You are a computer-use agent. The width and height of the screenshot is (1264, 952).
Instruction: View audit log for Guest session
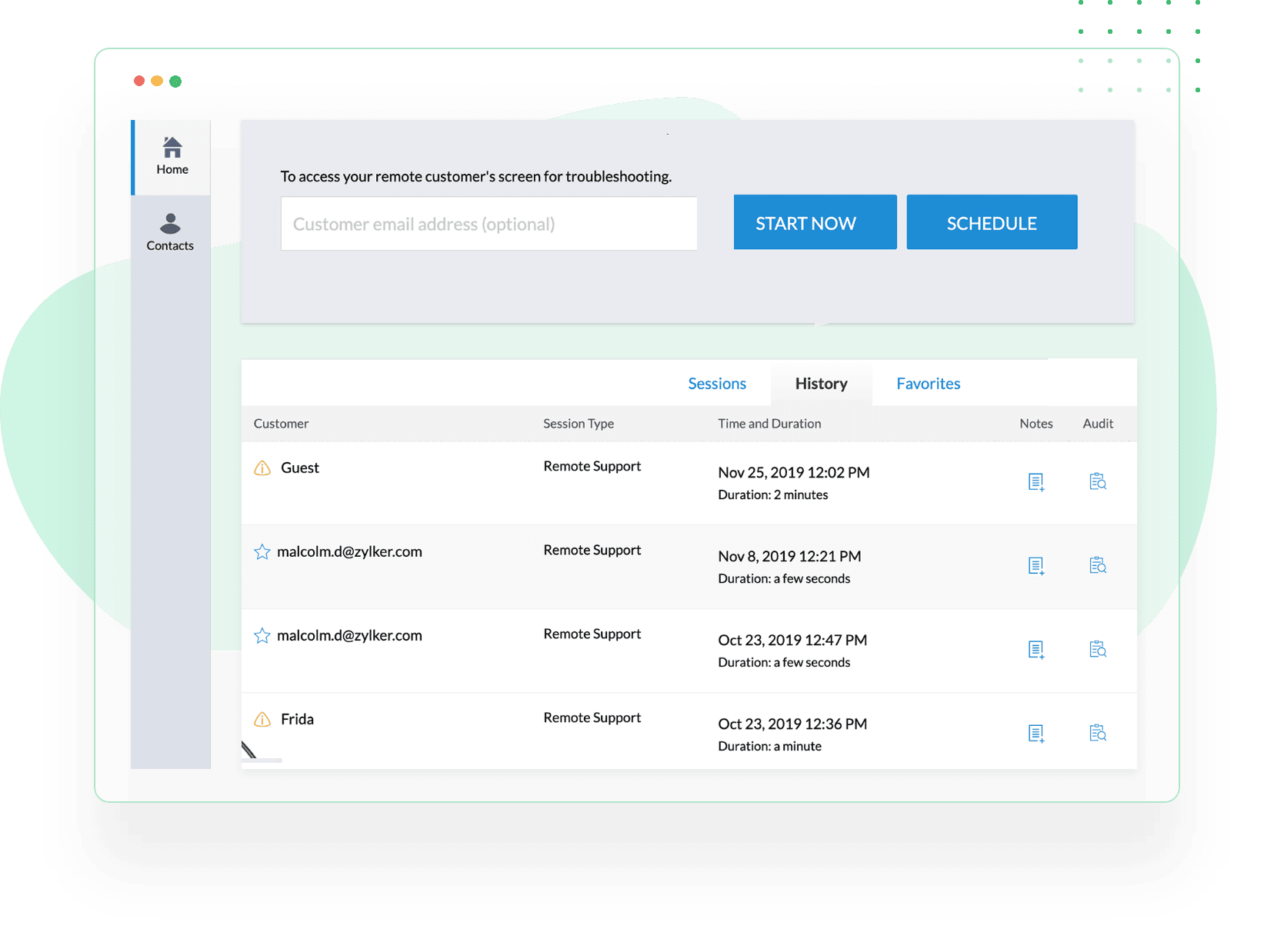(1098, 481)
